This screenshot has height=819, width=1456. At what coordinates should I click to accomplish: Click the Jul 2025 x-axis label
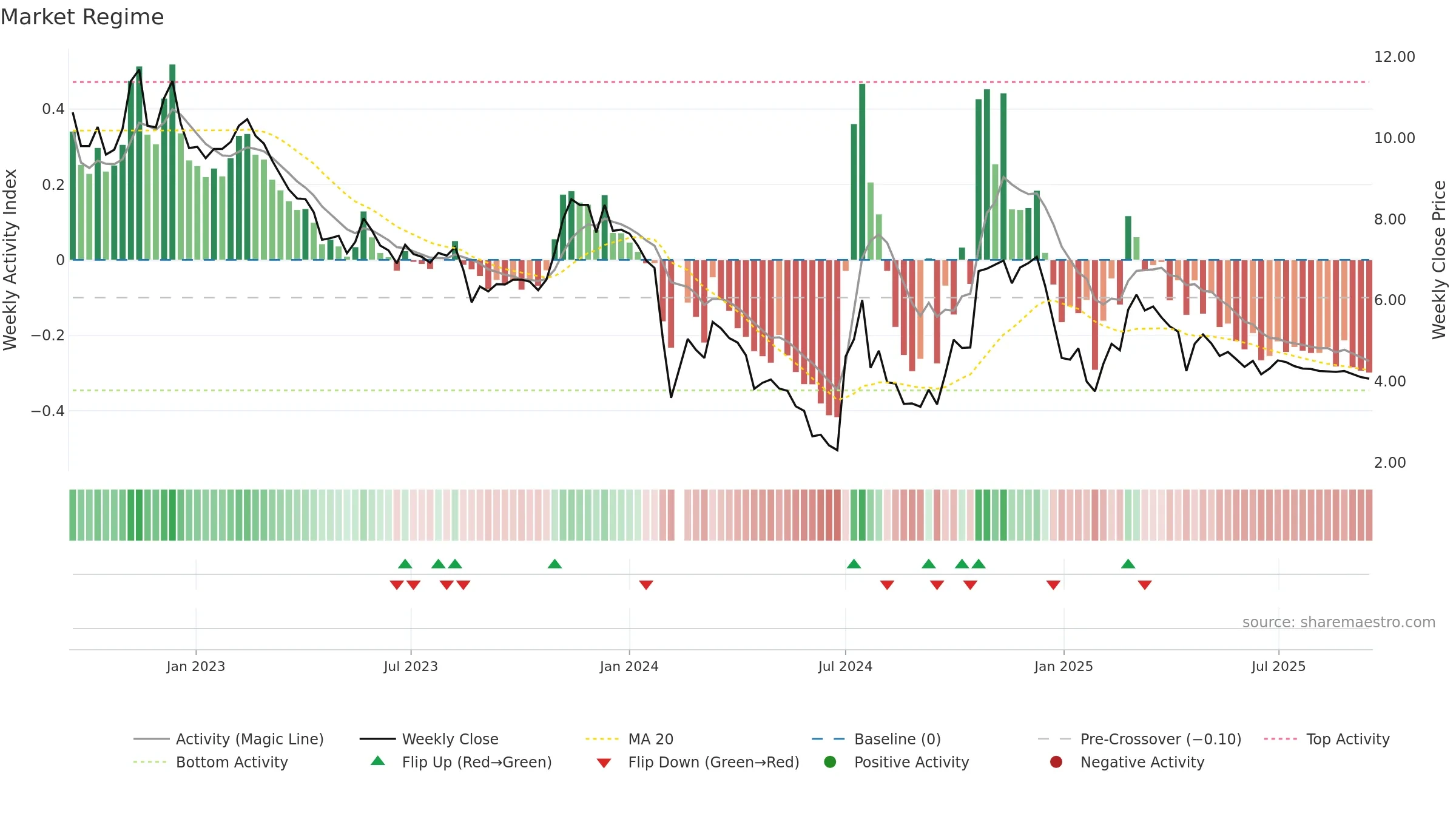coord(1278,666)
